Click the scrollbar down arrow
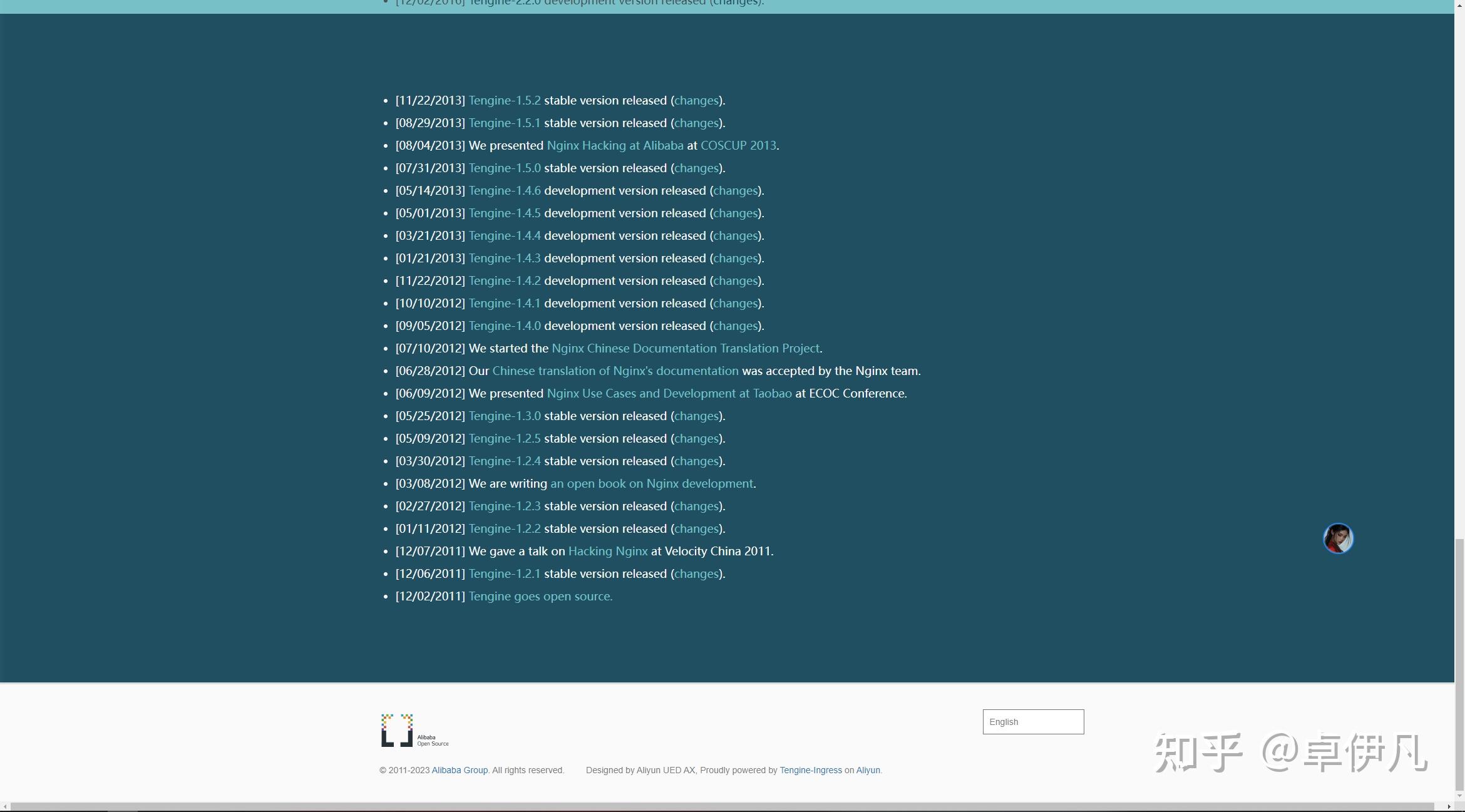Image resolution: width=1465 pixels, height=812 pixels. click(x=1459, y=796)
